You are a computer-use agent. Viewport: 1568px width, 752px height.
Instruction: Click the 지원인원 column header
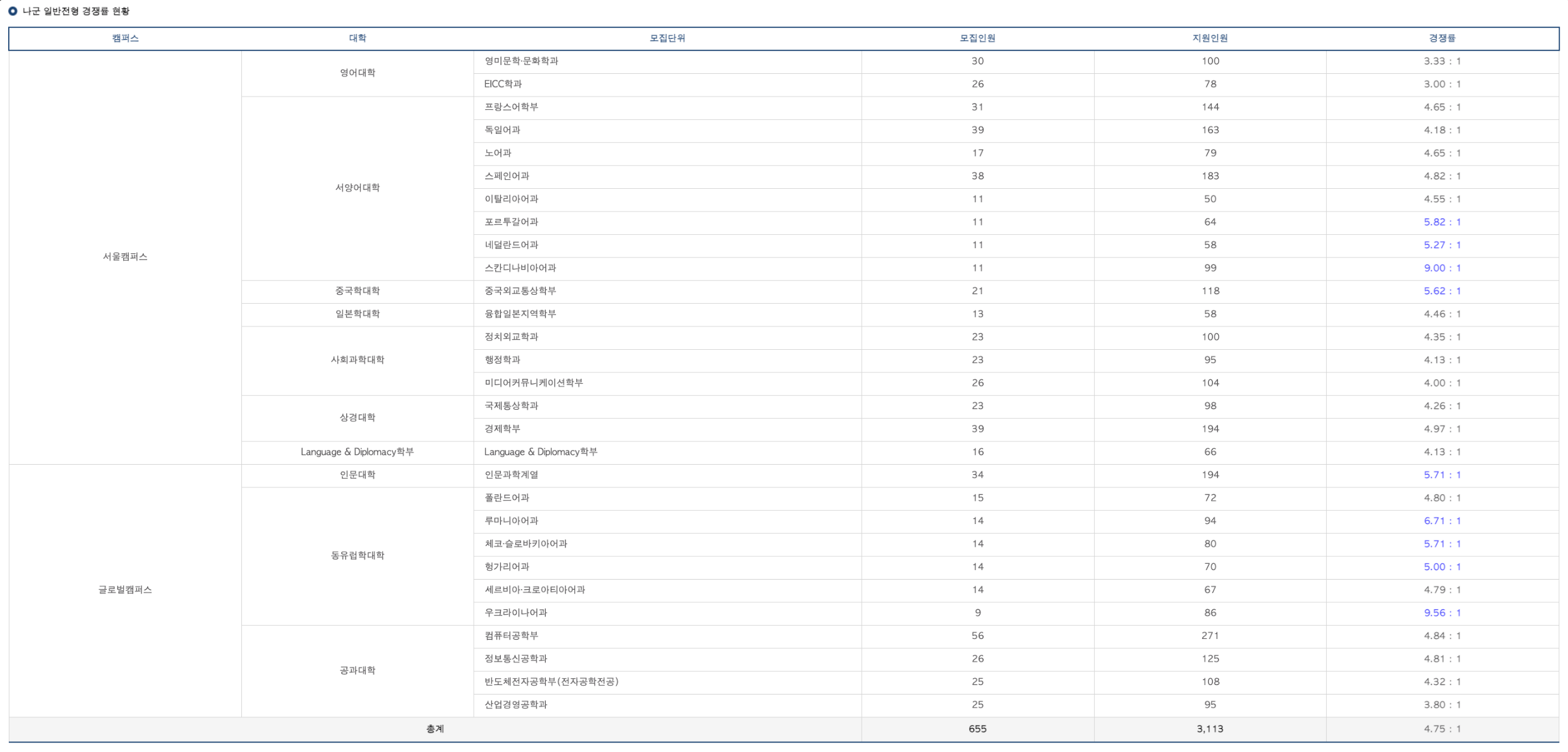point(1210,39)
